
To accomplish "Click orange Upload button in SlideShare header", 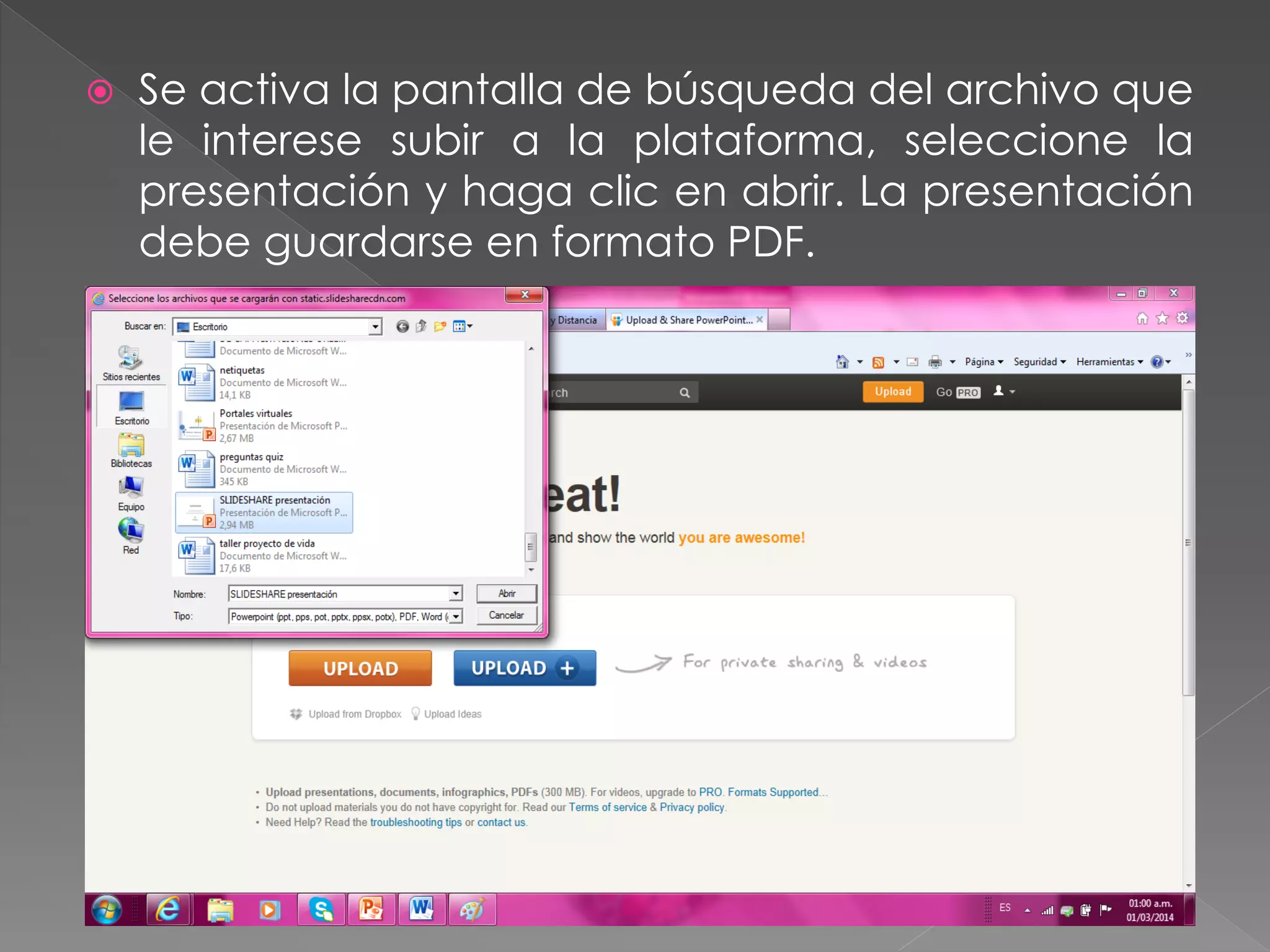I will tap(893, 392).
